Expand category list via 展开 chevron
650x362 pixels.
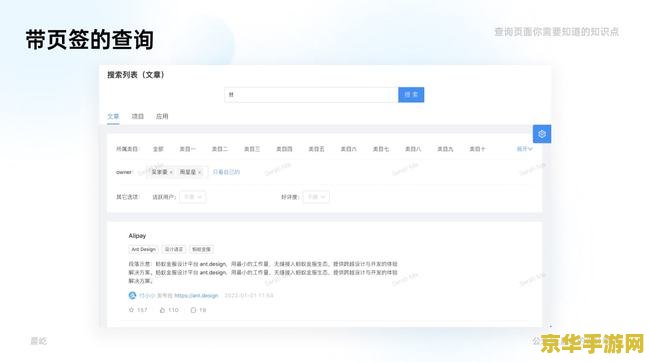point(524,149)
